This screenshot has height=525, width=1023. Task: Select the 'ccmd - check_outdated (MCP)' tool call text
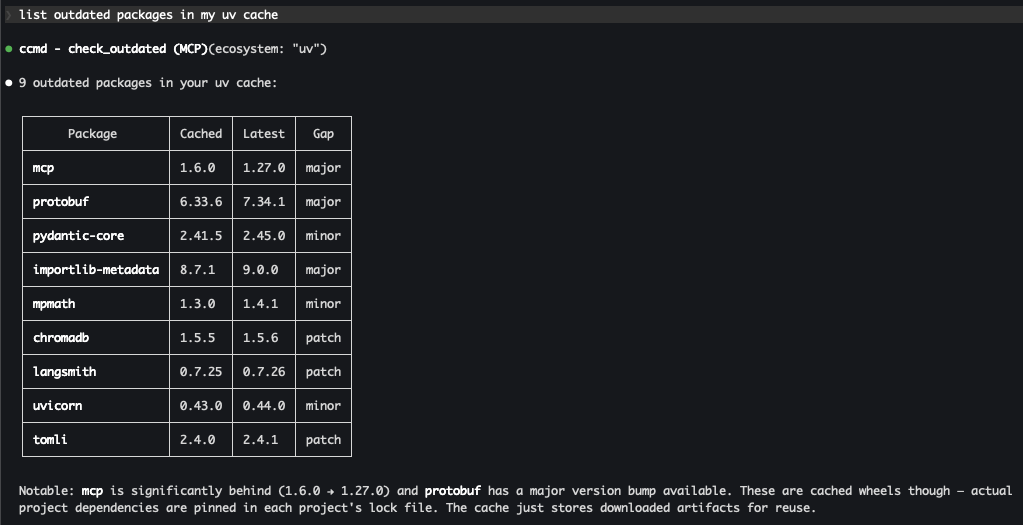point(113,49)
